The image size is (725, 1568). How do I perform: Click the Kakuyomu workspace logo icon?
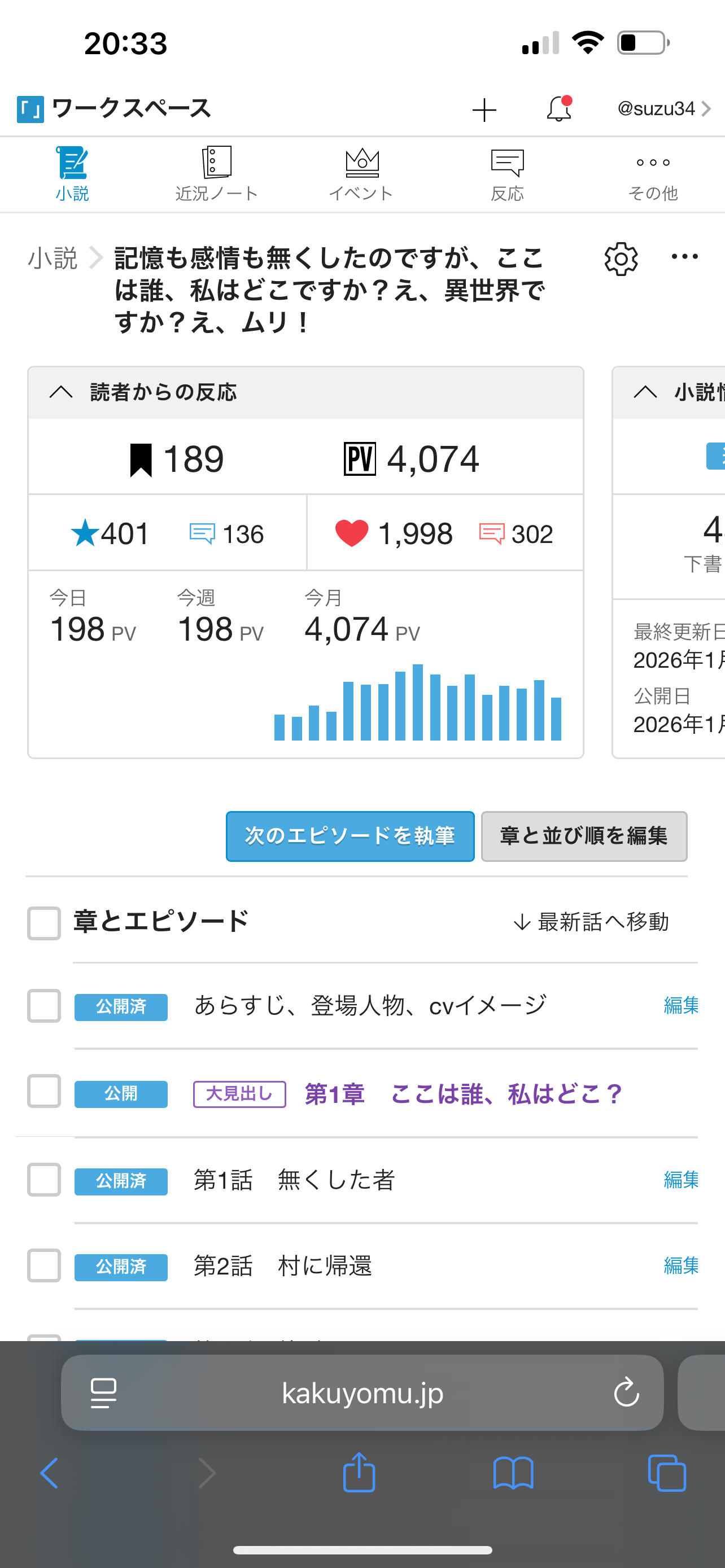(30, 110)
